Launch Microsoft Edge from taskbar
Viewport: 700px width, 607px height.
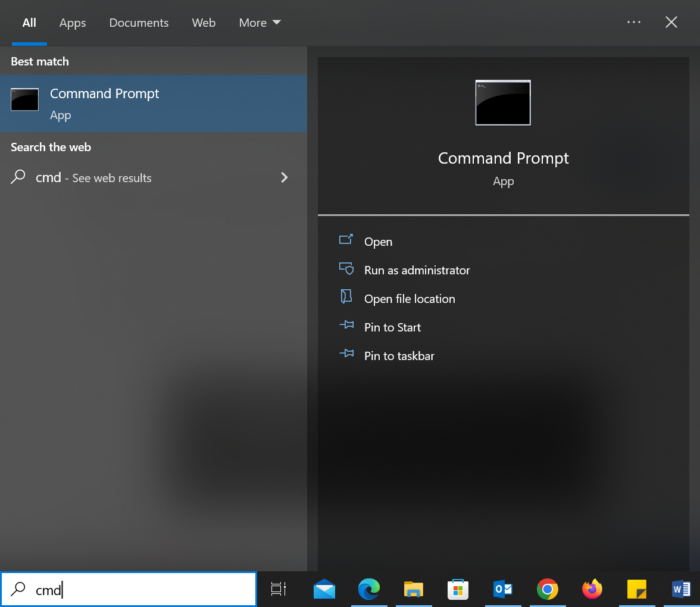[369, 589]
